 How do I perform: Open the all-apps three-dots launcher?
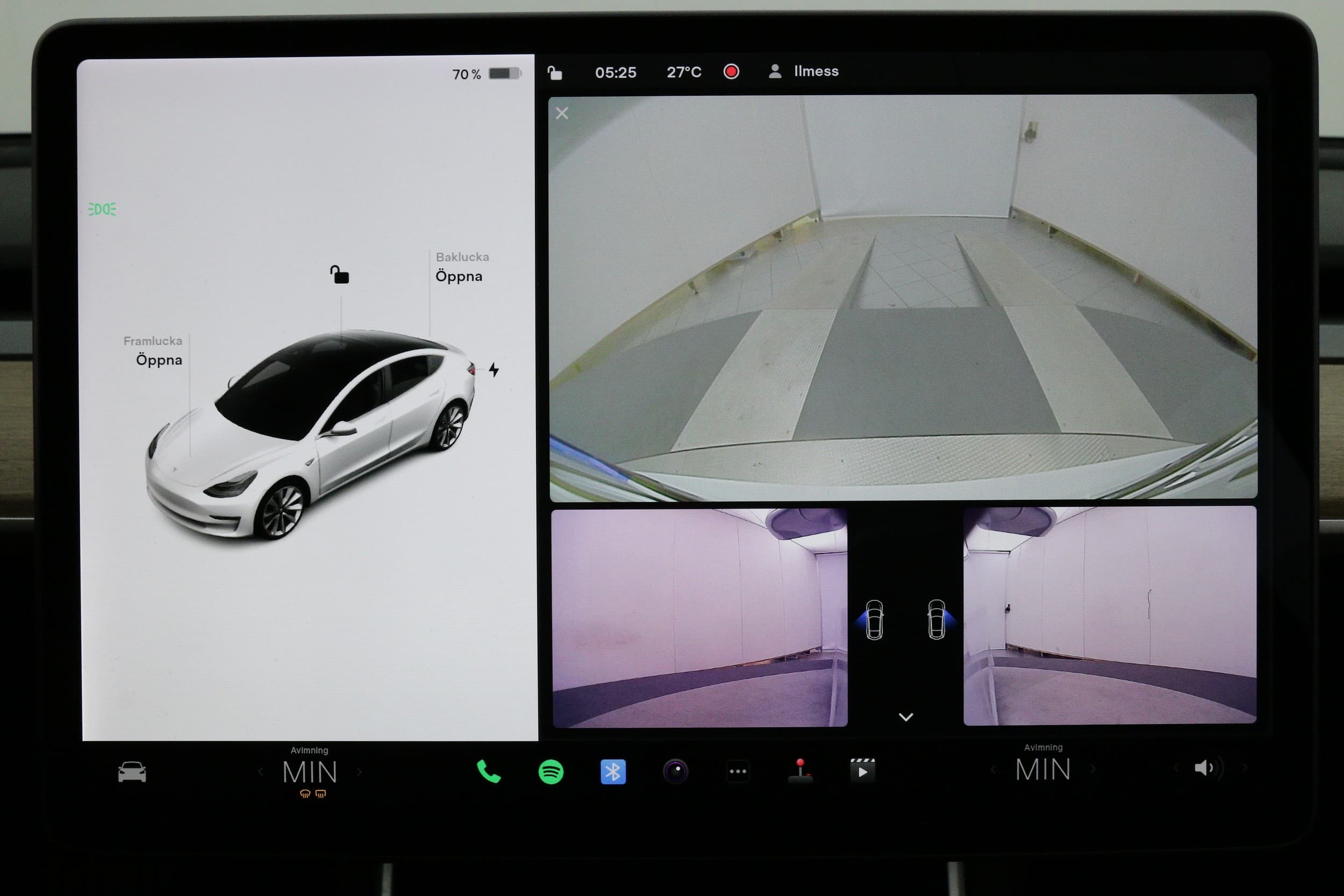pyautogui.click(x=738, y=771)
